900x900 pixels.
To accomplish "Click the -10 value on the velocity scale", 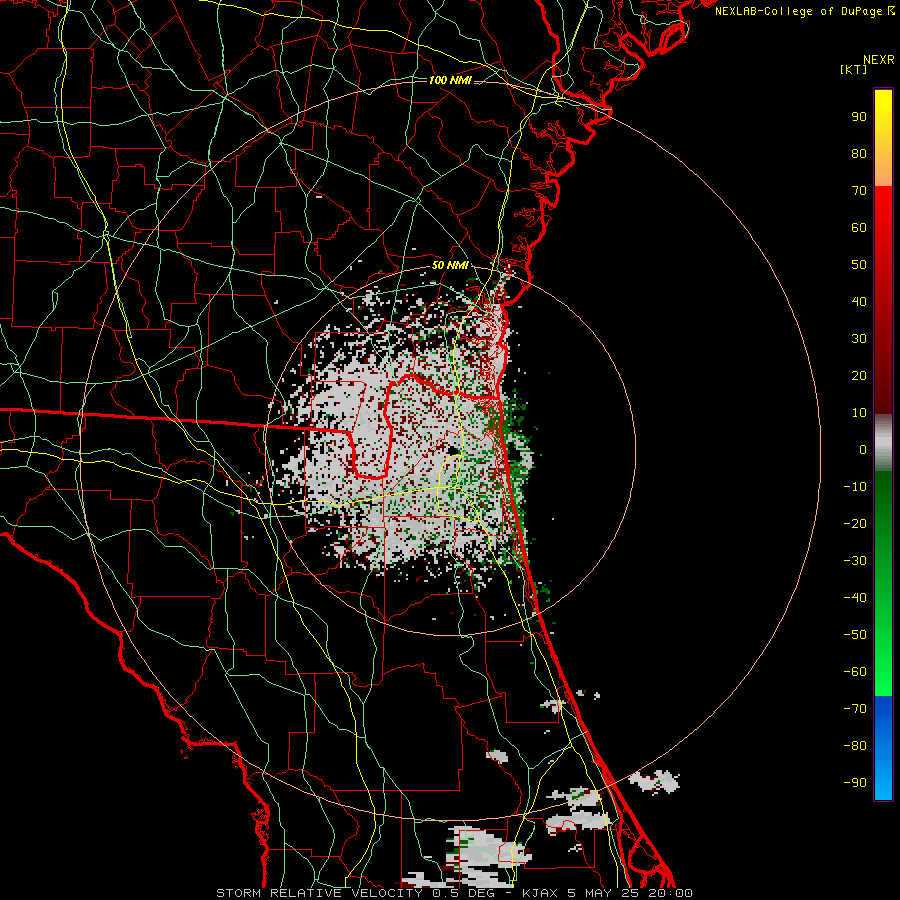I will [x=855, y=487].
